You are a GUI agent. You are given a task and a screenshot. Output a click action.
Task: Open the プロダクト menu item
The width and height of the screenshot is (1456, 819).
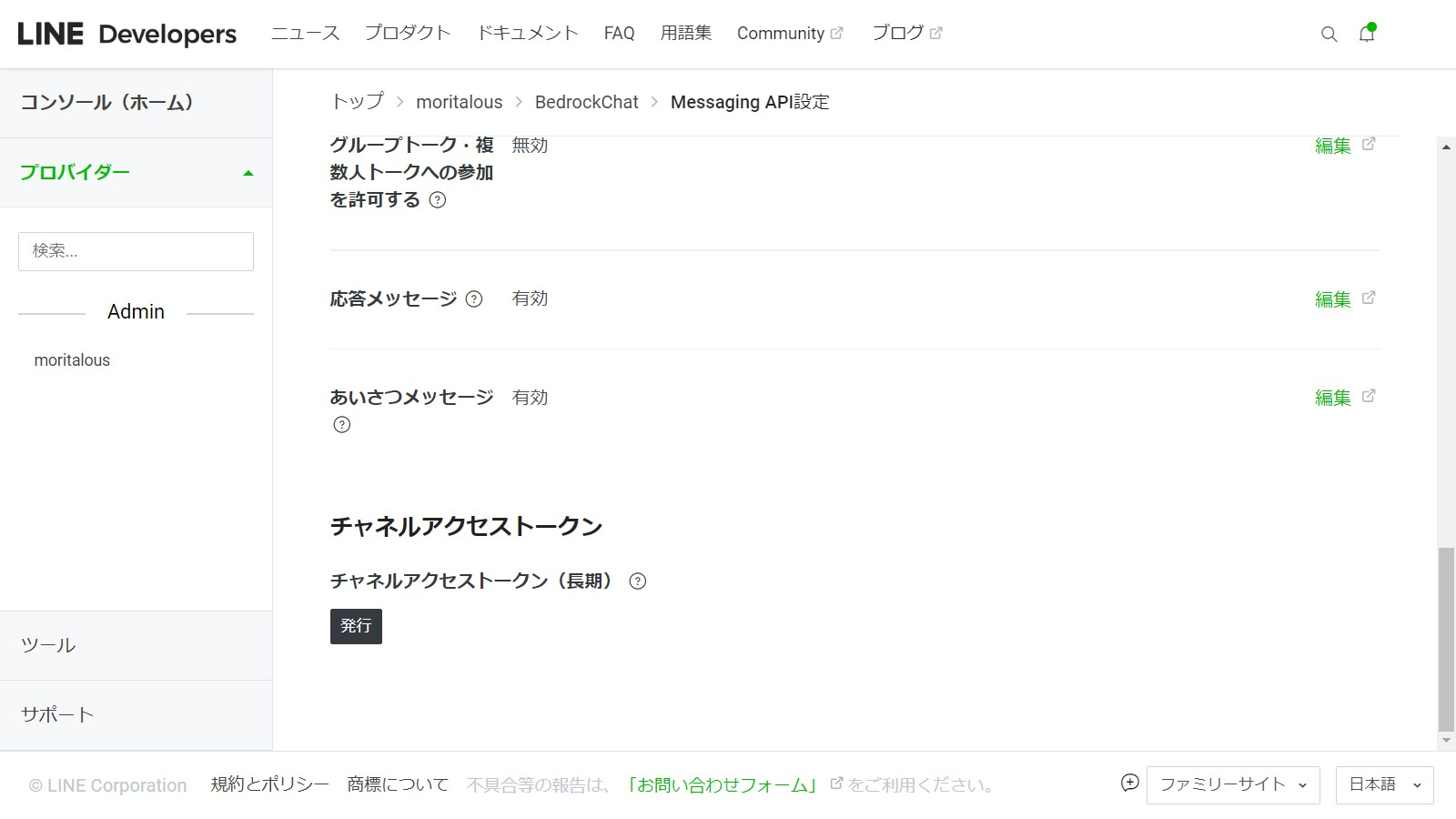pyautogui.click(x=408, y=34)
